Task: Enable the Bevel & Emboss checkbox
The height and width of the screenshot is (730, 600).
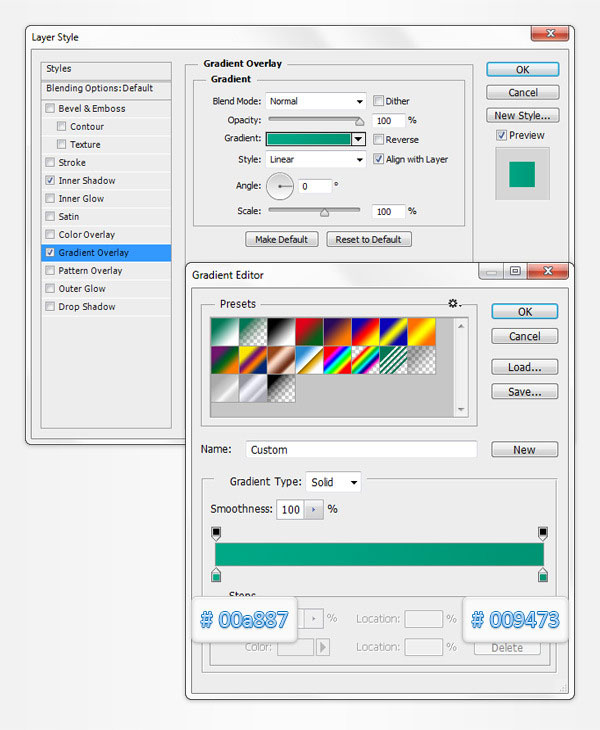Action: [50, 108]
